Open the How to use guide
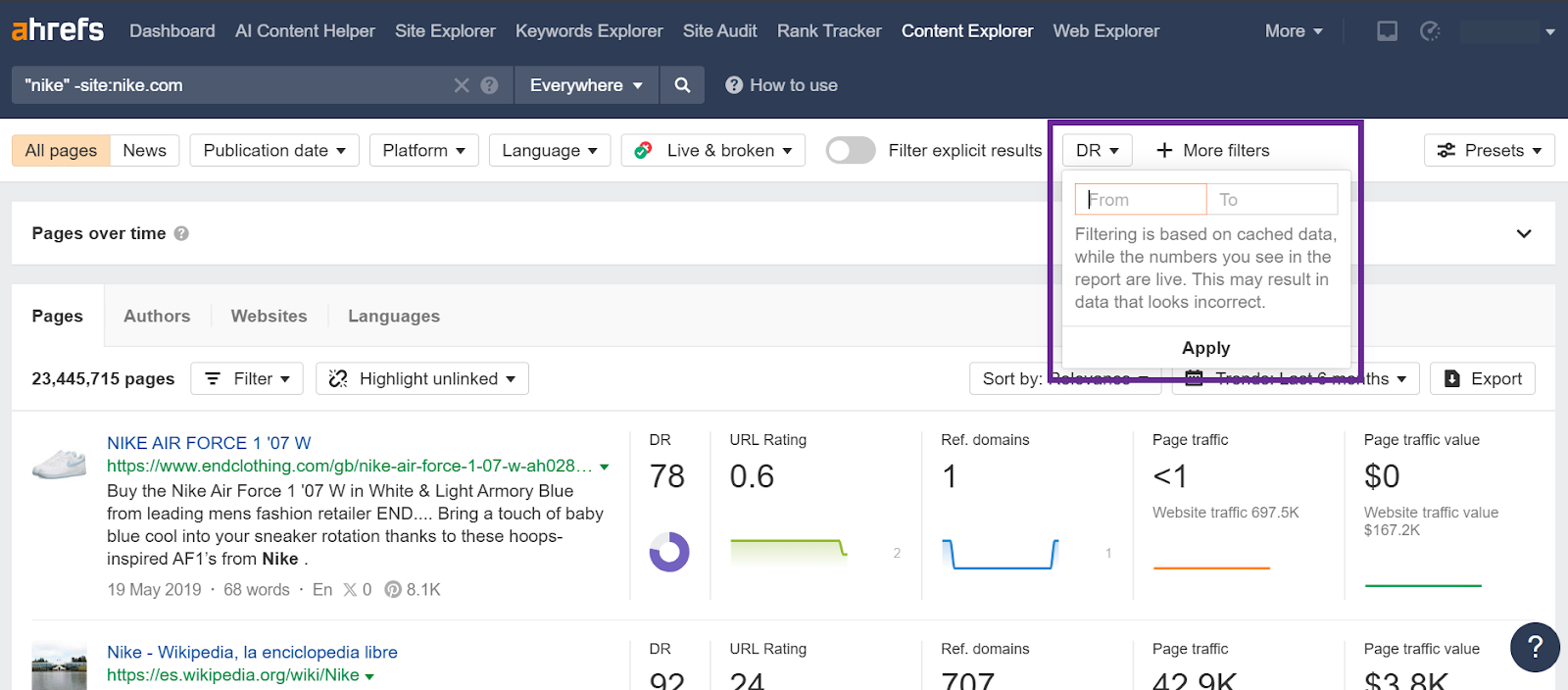This screenshot has width=1568, height=690. [782, 85]
